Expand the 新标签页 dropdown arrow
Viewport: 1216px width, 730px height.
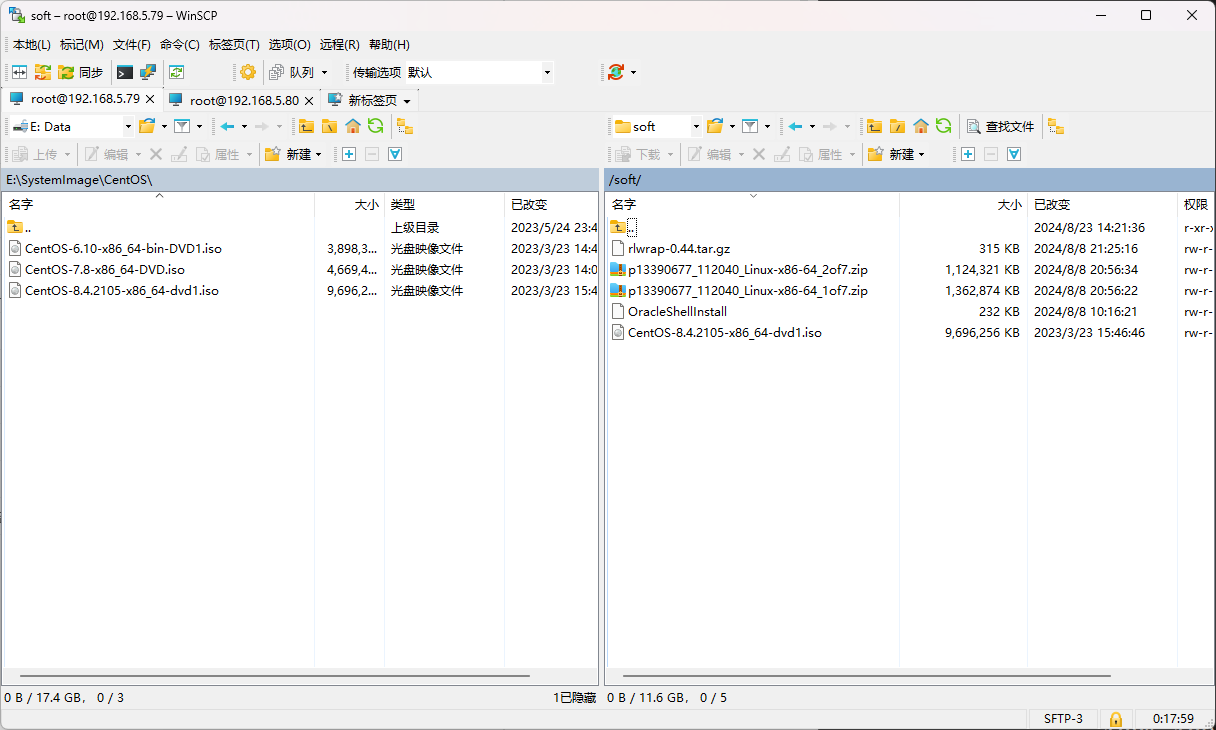tap(407, 101)
